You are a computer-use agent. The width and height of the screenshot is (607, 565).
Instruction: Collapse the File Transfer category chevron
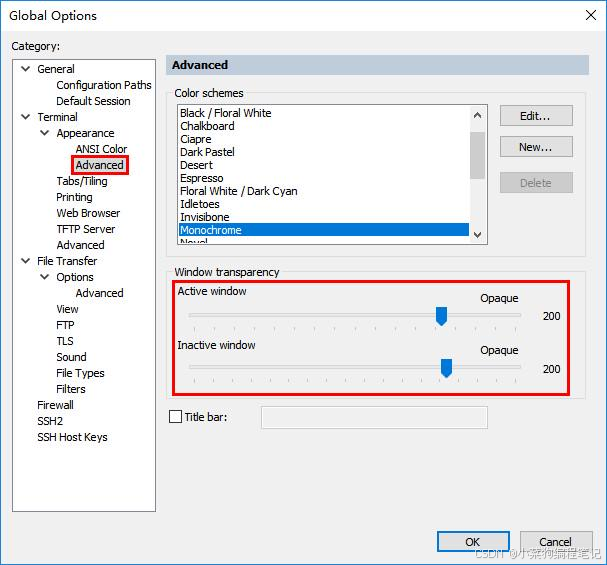(26, 261)
